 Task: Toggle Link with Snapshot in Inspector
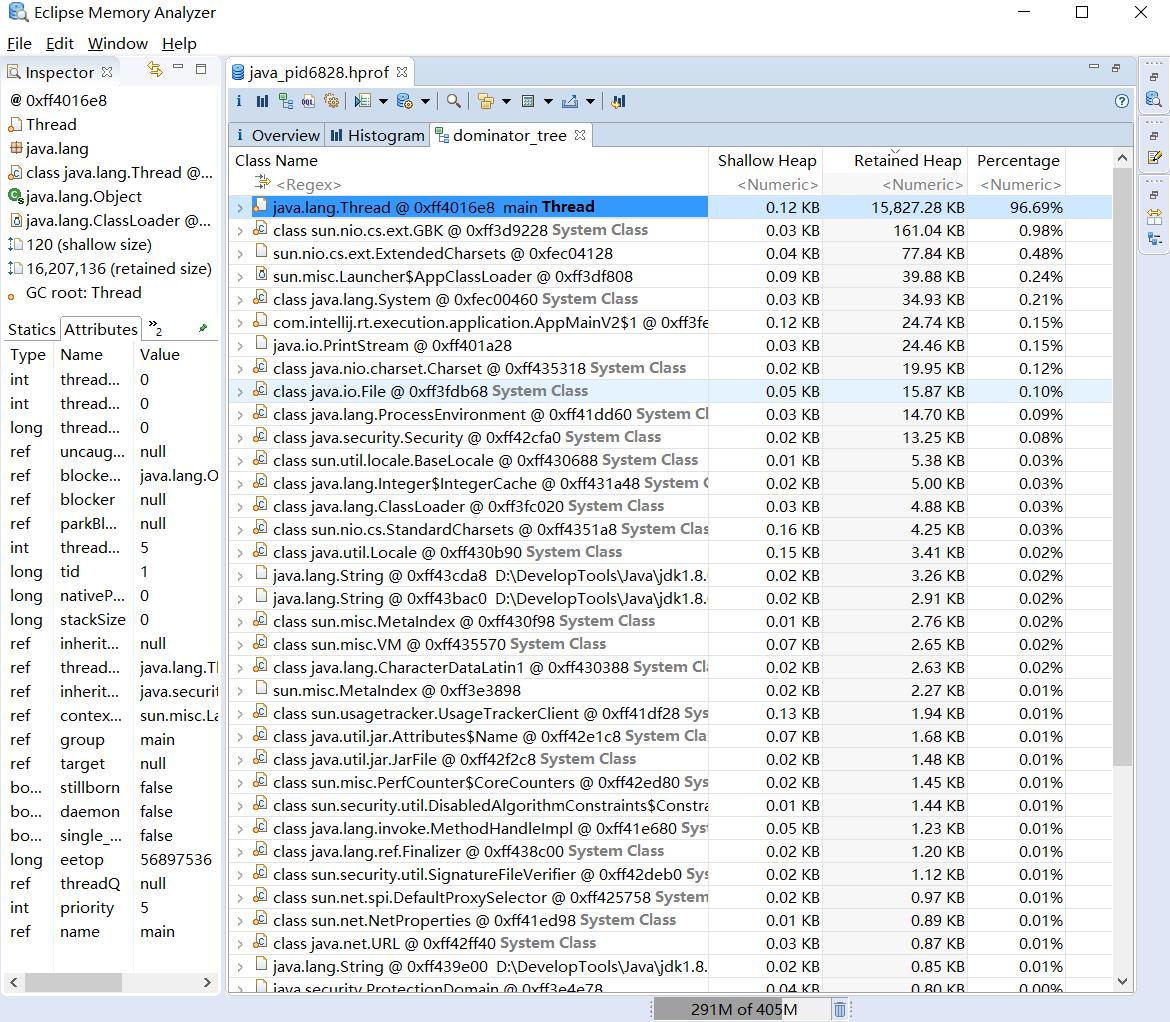(x=154, y=69)
